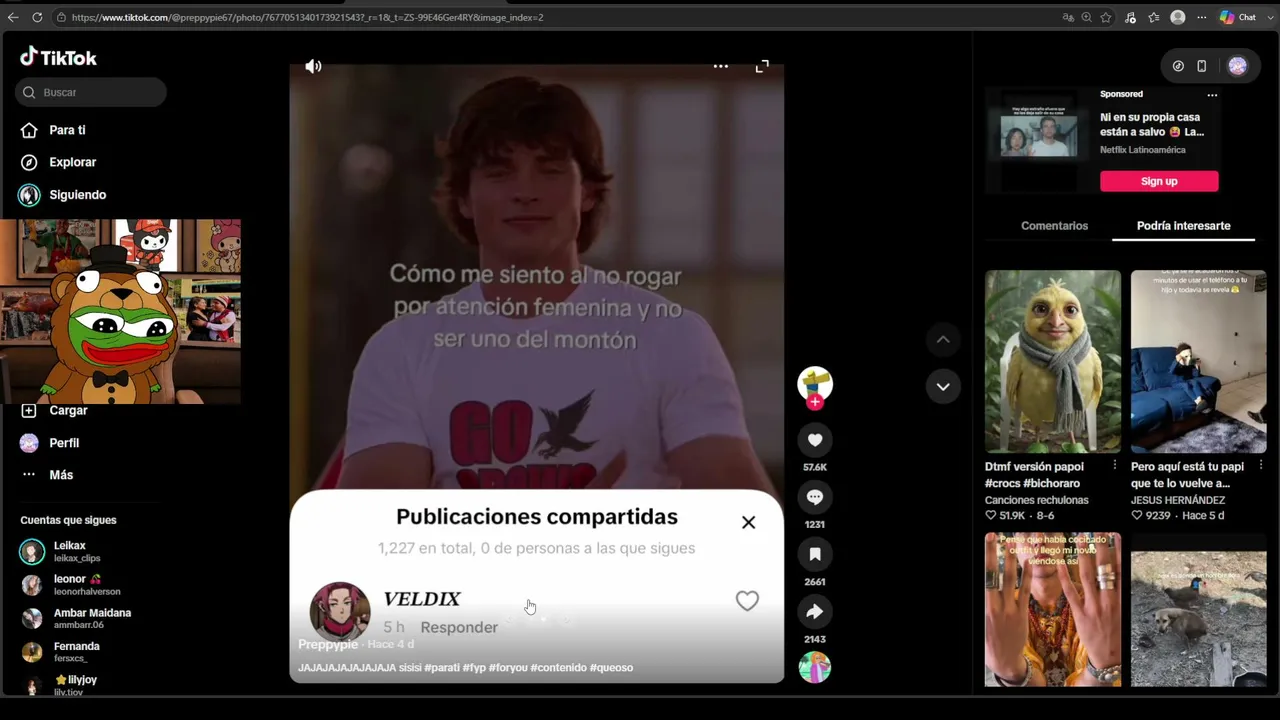This screenshot has width=1280, height=720.
Task: Click the Sign up button on the ad
Action: [x=1159, y=181]
